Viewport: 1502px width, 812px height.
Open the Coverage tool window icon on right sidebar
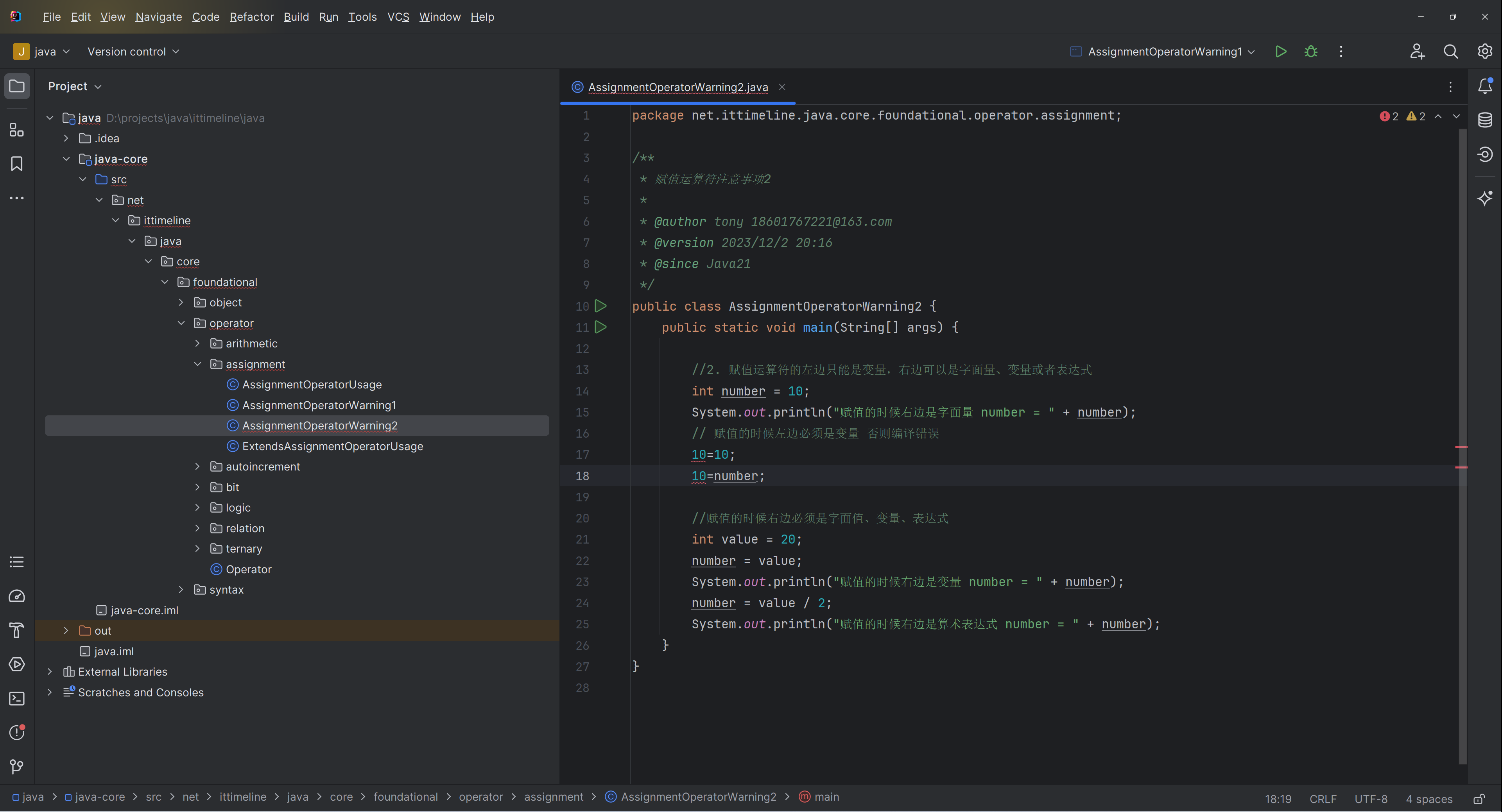point(1485,154)
